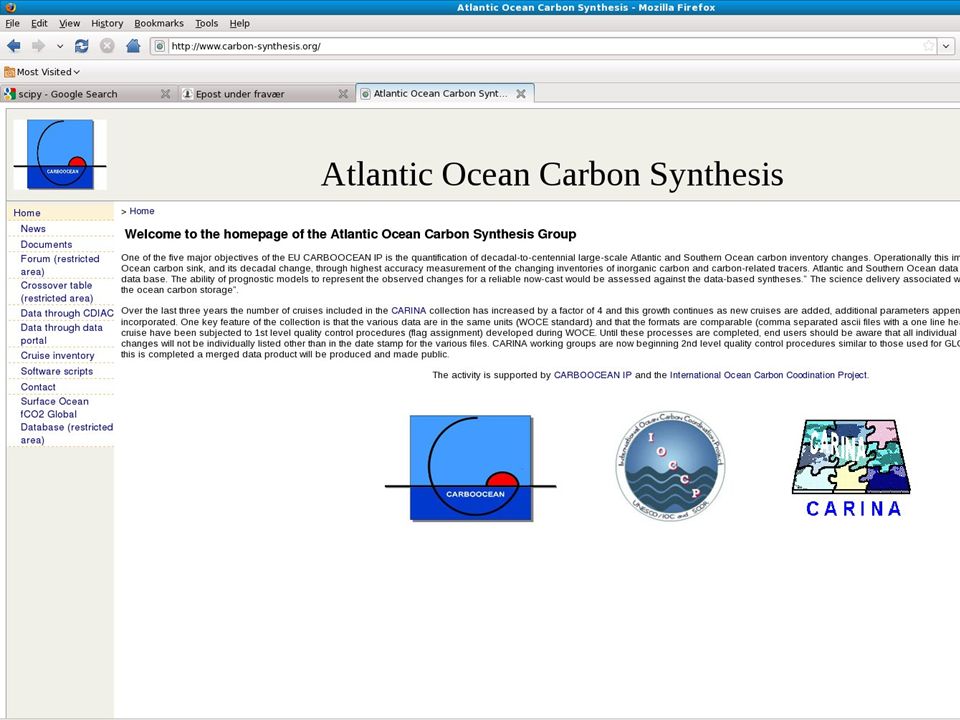
Task: Click the Atlantic Ocean Carbon Synthesis heading
Action: point(552,174)
